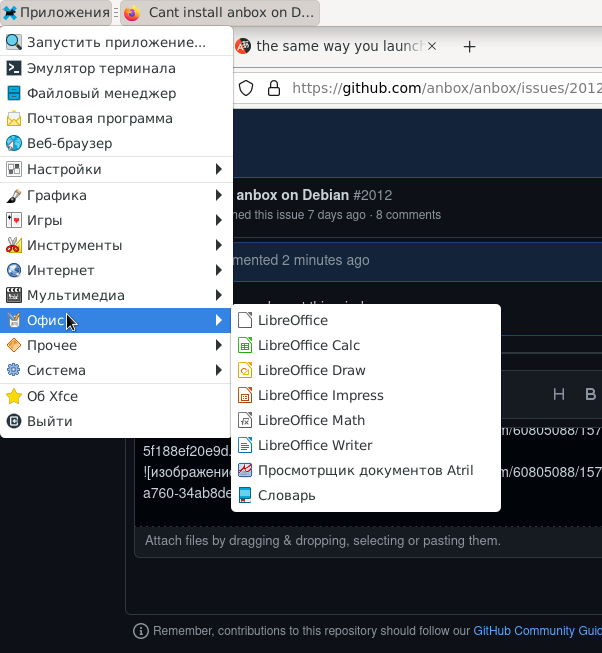This screenshot has height=653, width=602.
Task: Click the Xfce logo icon in panel
Action: point(10,13)
